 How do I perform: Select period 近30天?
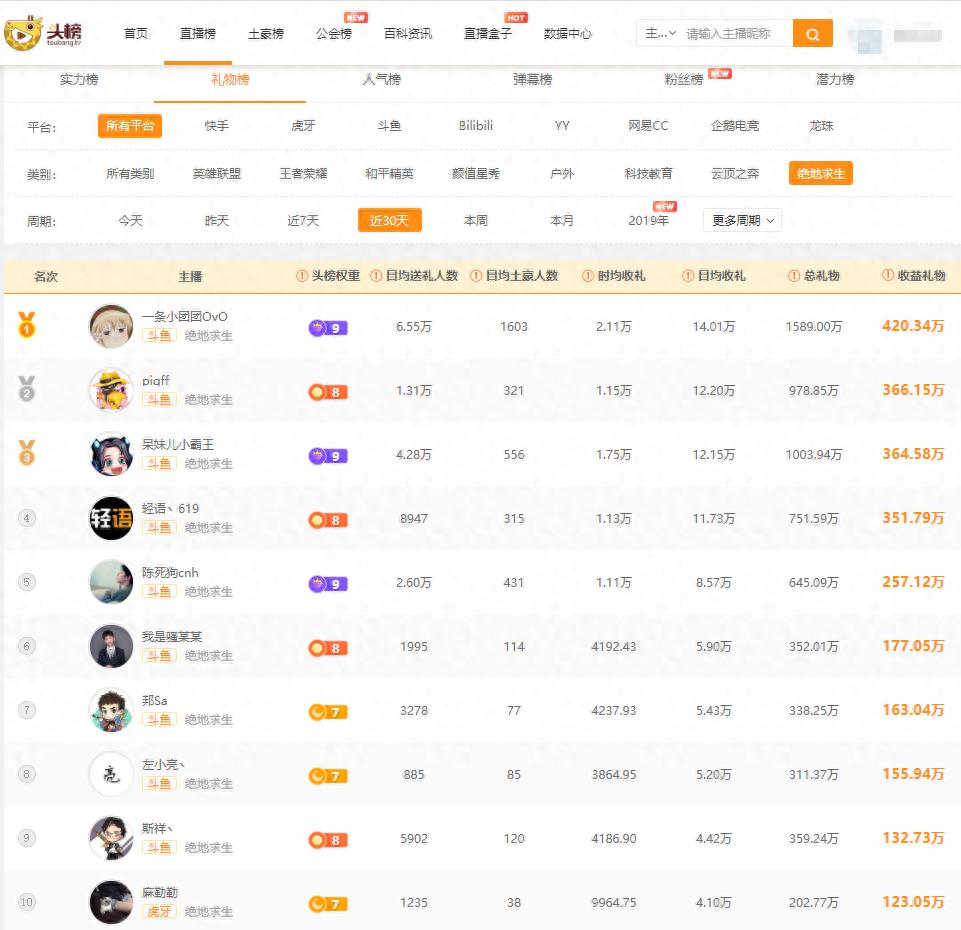389,221
